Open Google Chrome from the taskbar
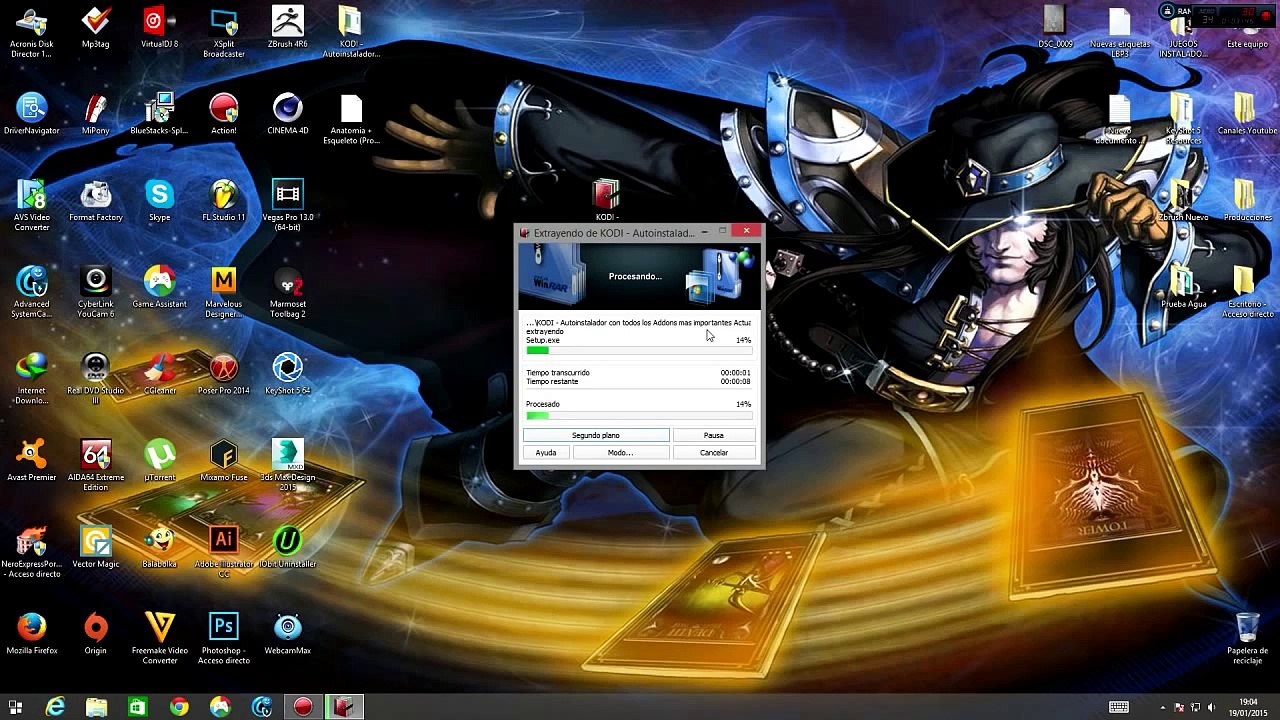Screen dimensions: 1280x720 point(179,707)
